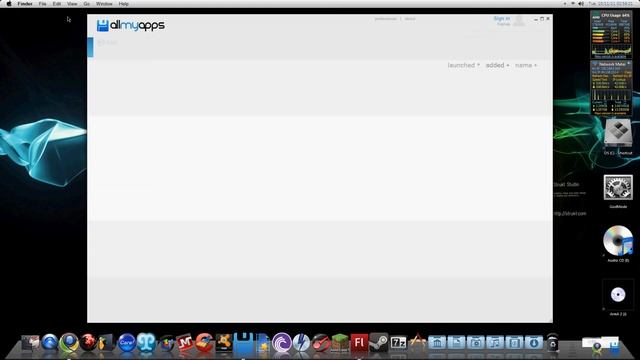Launch CCleaner from the dock
Viewport: 640px width, 360px height.
(204, 342)
